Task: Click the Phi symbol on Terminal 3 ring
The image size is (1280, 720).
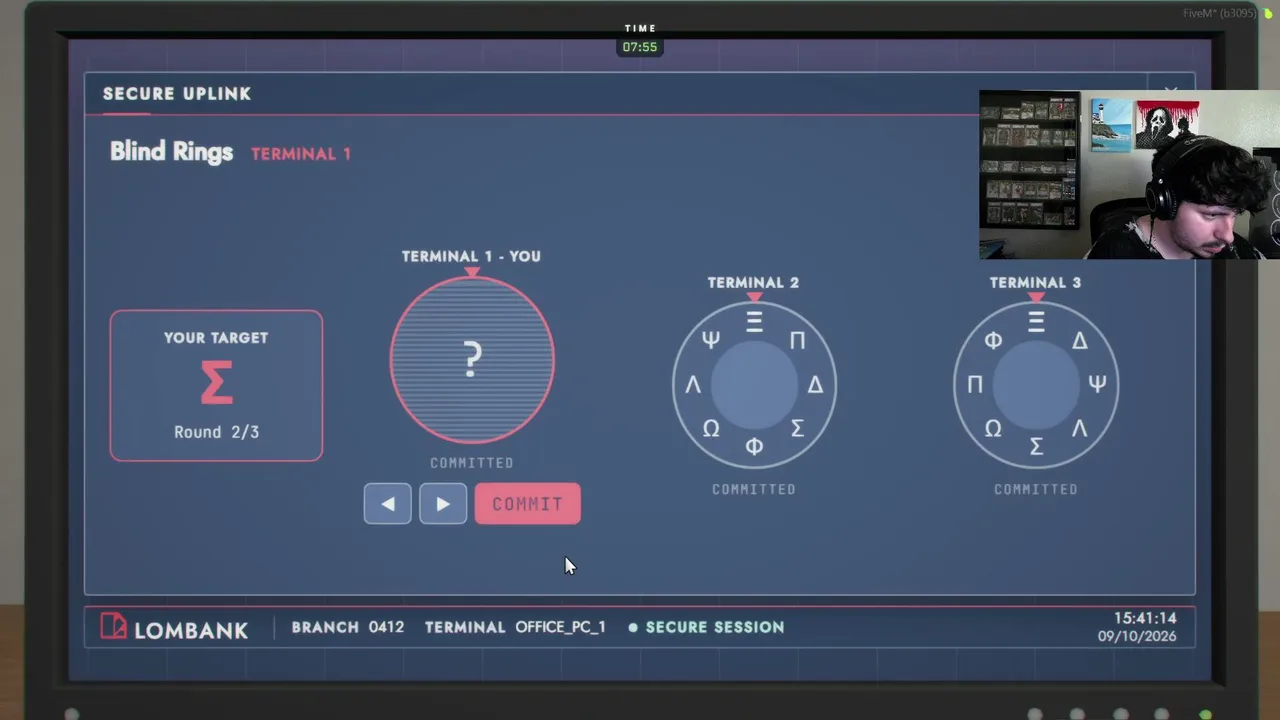Action: click(x=993, y=340)
